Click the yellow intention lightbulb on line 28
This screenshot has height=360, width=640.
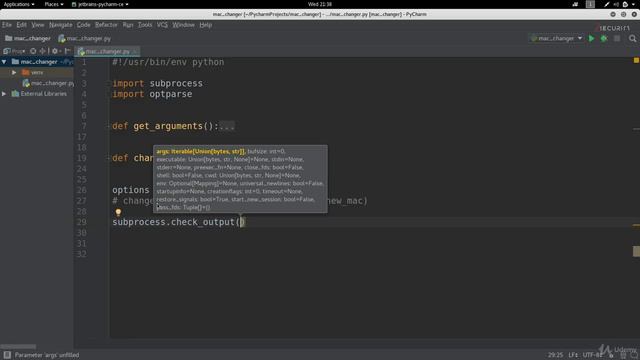click(118, 212)
